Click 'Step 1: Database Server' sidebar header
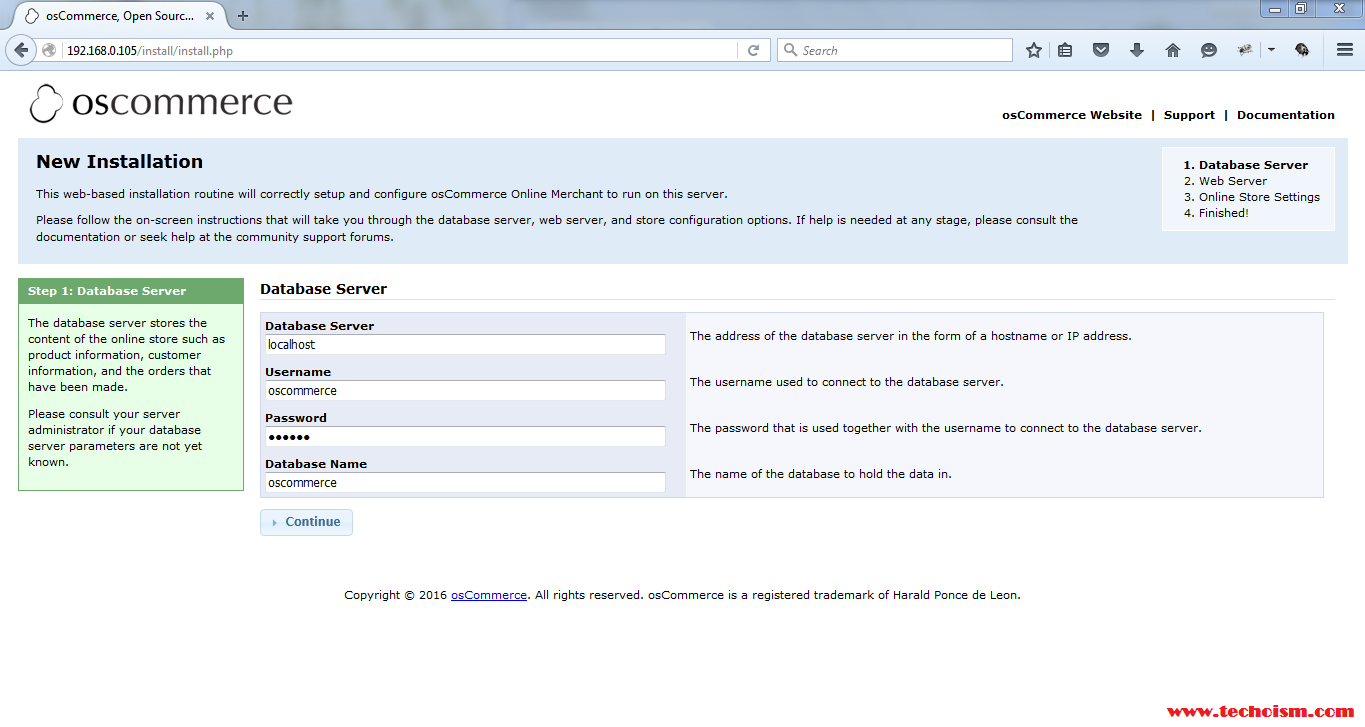The image size is (1365, 727). tap(131, 291)
